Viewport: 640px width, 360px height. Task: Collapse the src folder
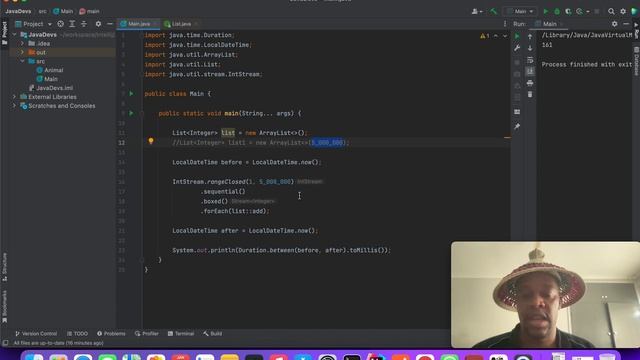pos(22,61)
